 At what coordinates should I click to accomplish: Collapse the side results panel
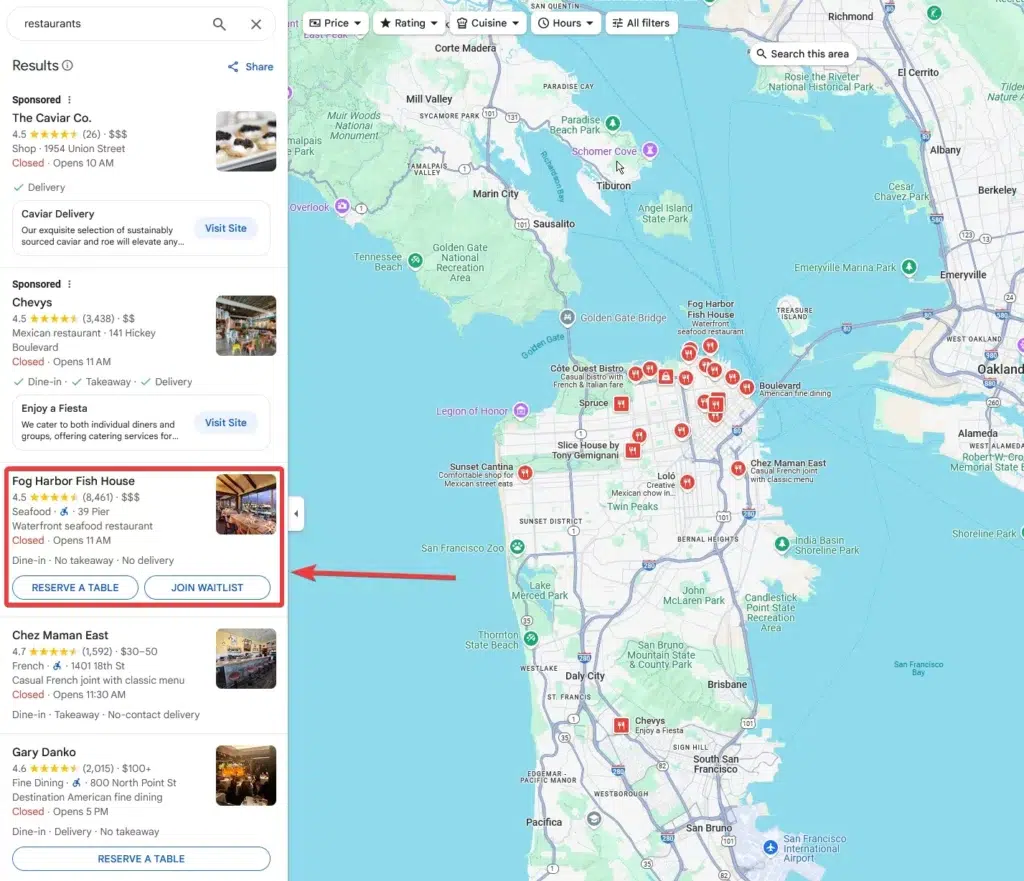coord(296,514)
